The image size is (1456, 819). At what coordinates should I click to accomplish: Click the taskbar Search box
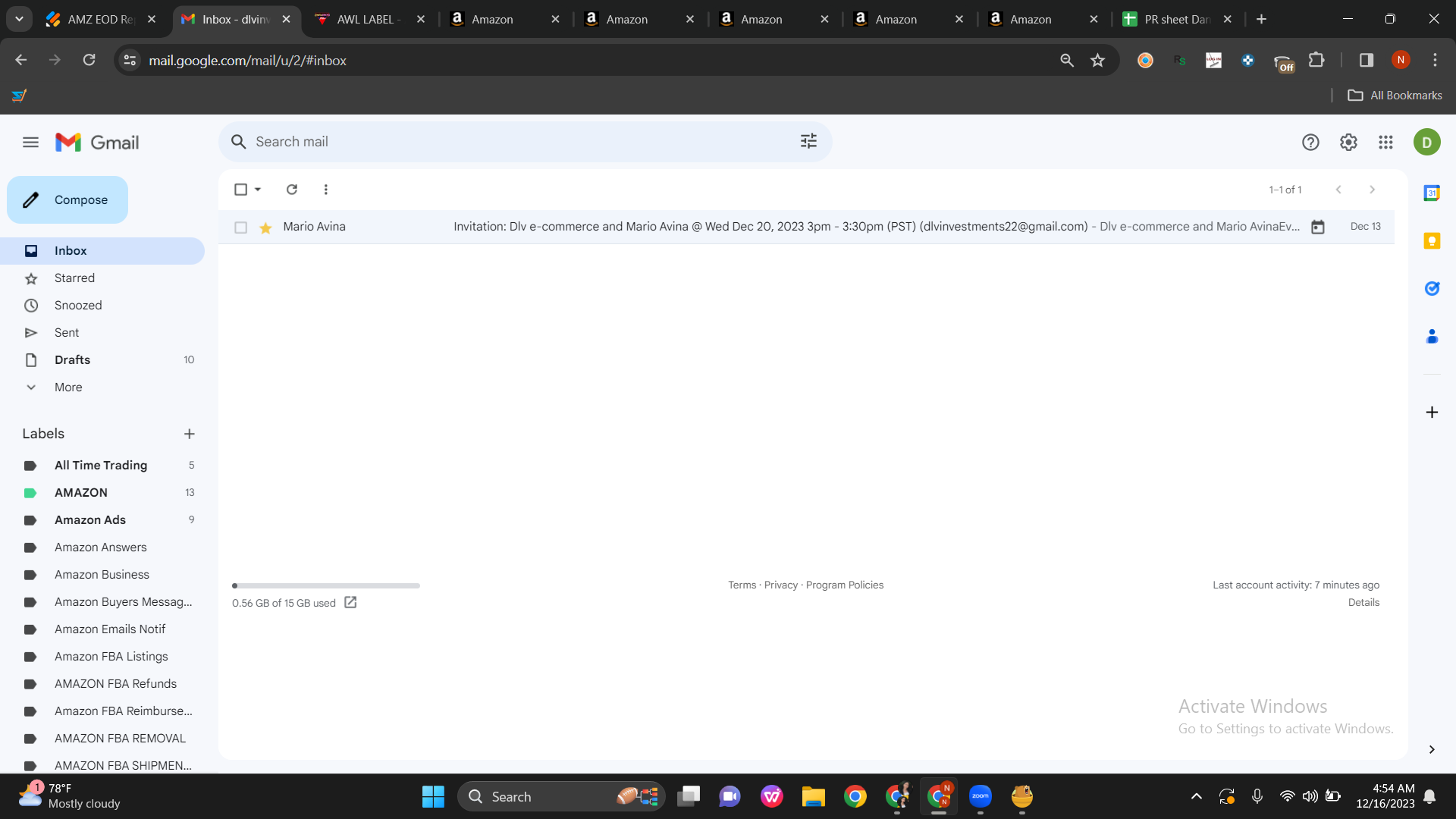point(561,796)
